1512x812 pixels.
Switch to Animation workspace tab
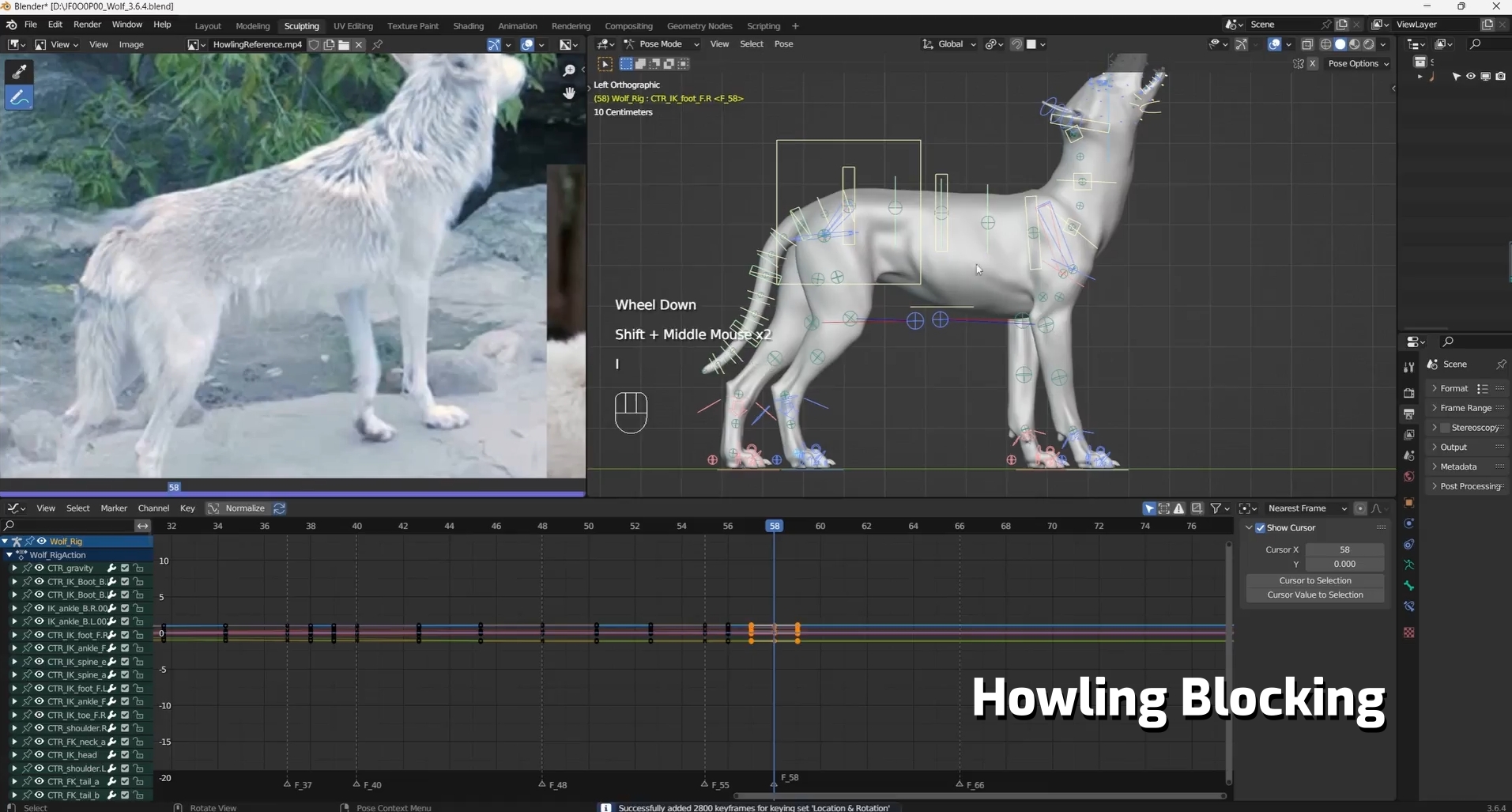pos(517,26)
